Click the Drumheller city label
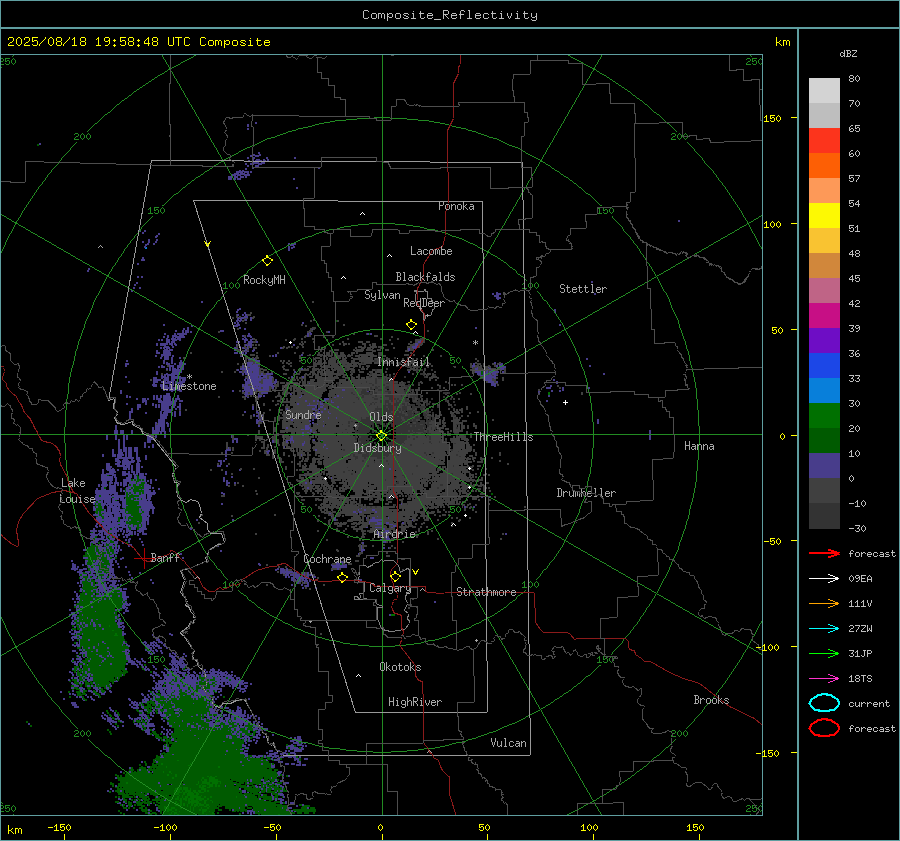 click(586, 493)
